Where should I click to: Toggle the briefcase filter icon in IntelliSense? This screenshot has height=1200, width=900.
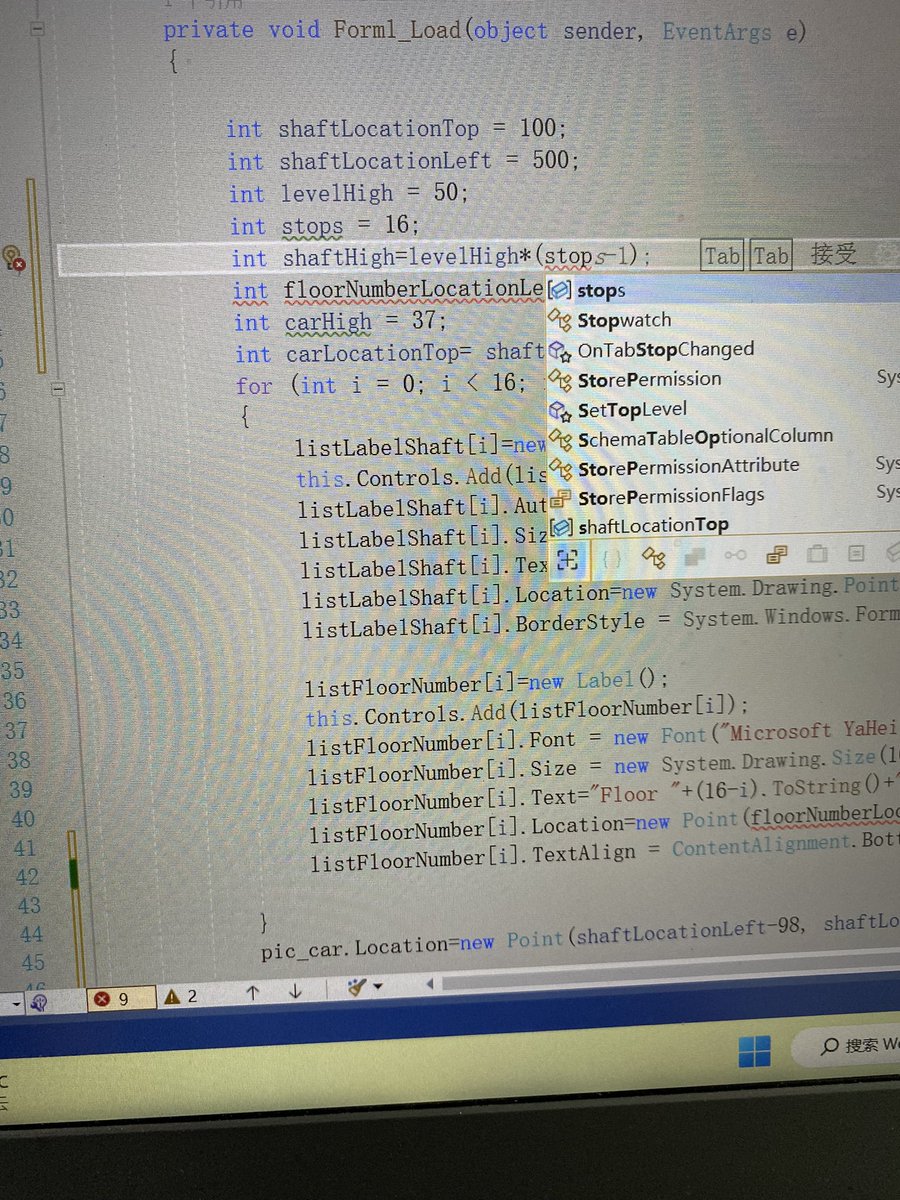coord(816,553)
